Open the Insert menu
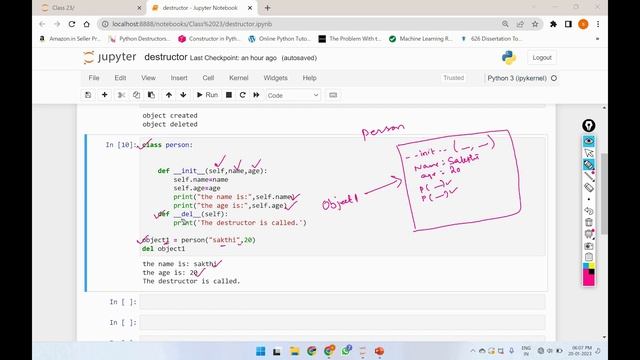This screenshot has height=360, width=640. (179, 78)
